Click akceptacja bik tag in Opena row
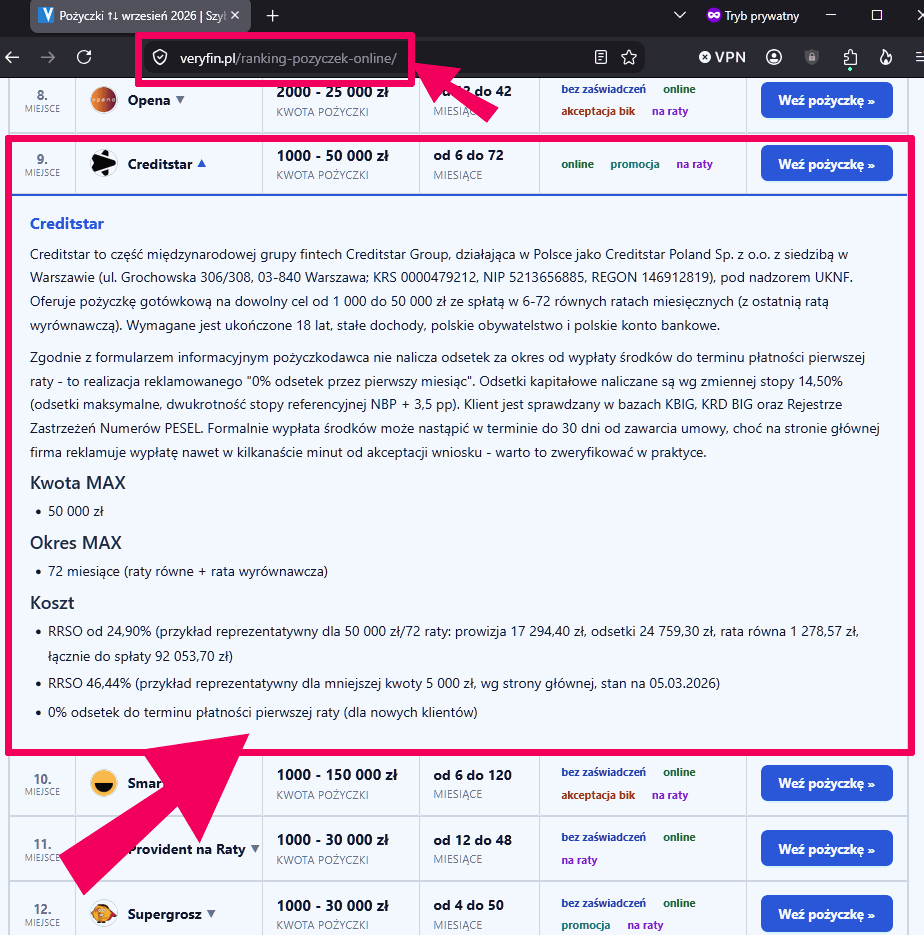 598,111
